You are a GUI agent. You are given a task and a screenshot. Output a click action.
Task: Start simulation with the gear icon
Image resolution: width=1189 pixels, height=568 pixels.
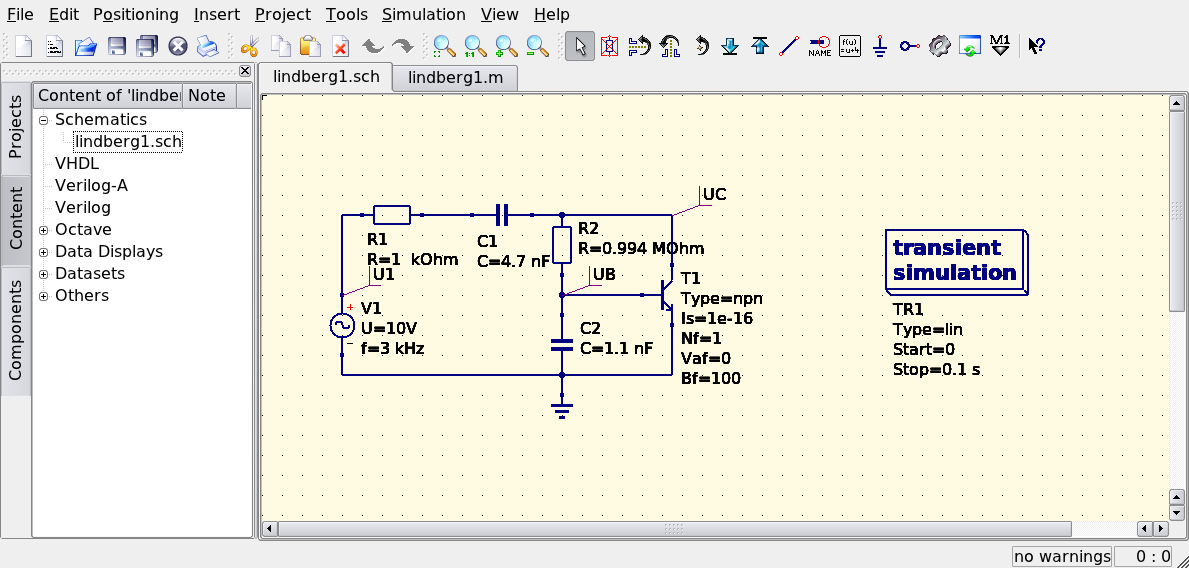pyautogui.click(x=939, y=46)
